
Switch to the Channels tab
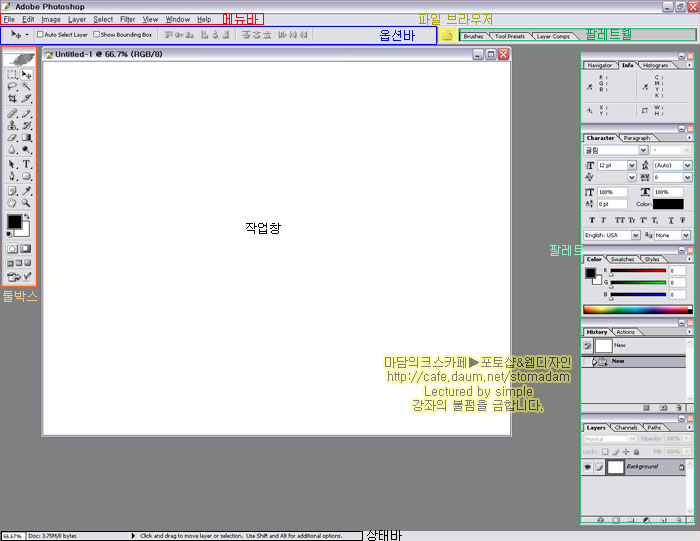click(x=626, y=428)
